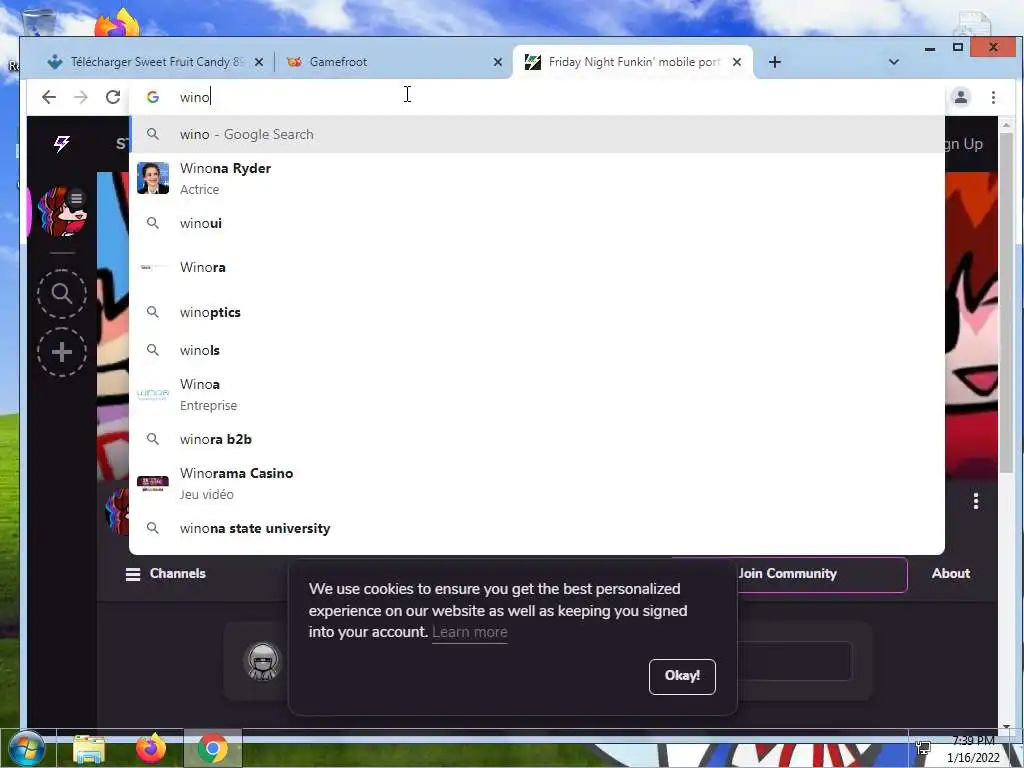This screenshot has height=768, width=1024.
Task: Open the Learn more cookie link
Action: [470, 632]
